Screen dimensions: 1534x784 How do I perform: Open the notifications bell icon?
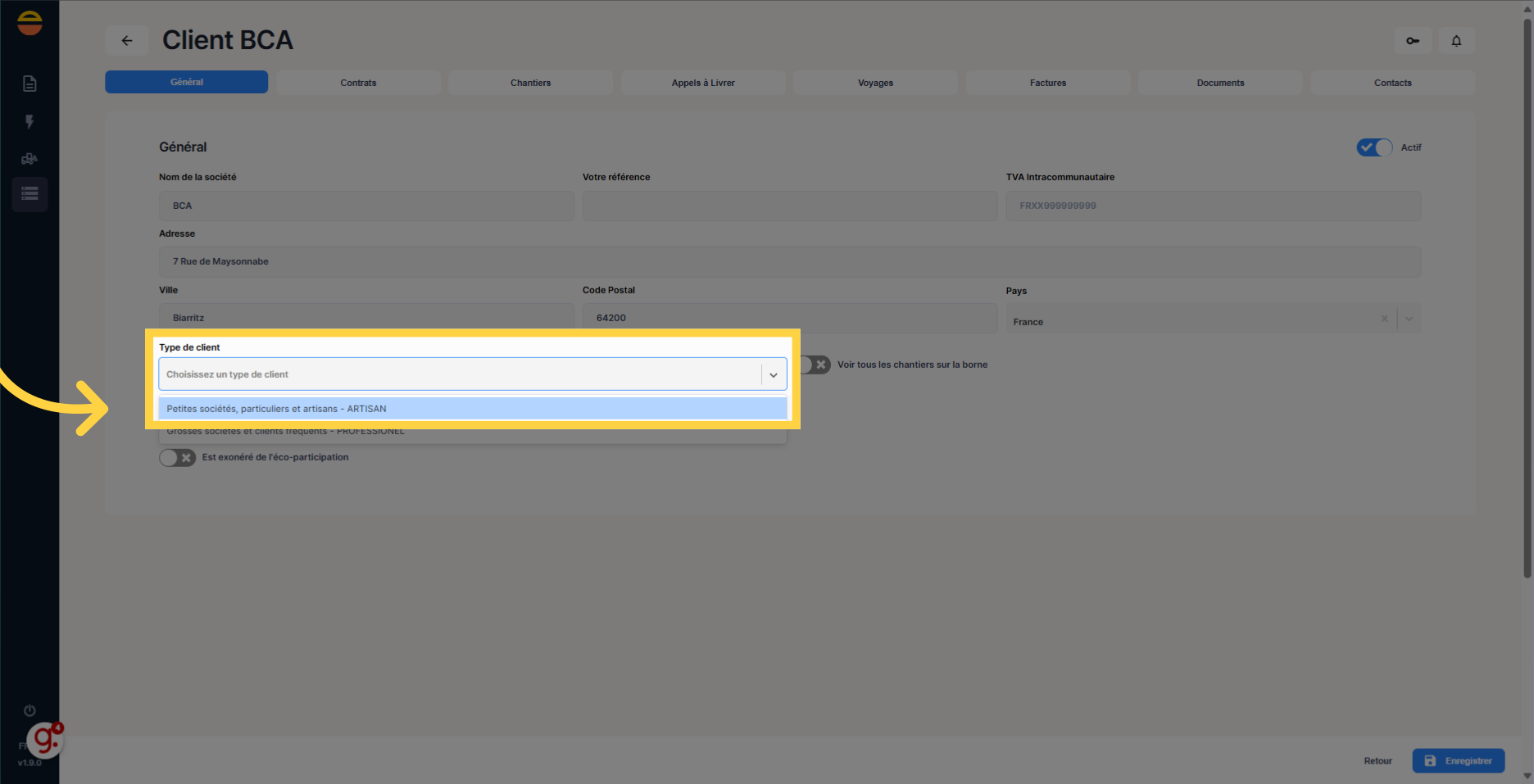coord(1457,40)
